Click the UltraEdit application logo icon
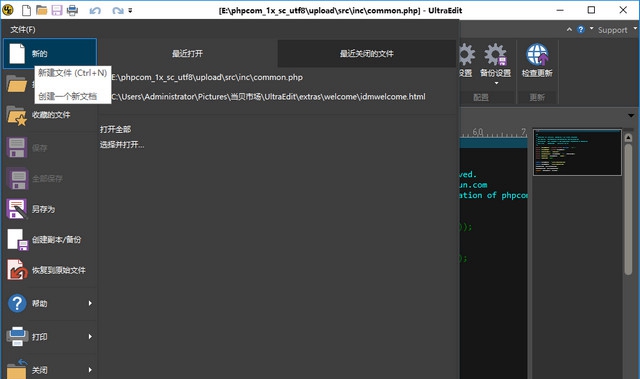Image resolution: width=640 pixels, height=379 pixels. click(8, 10)
